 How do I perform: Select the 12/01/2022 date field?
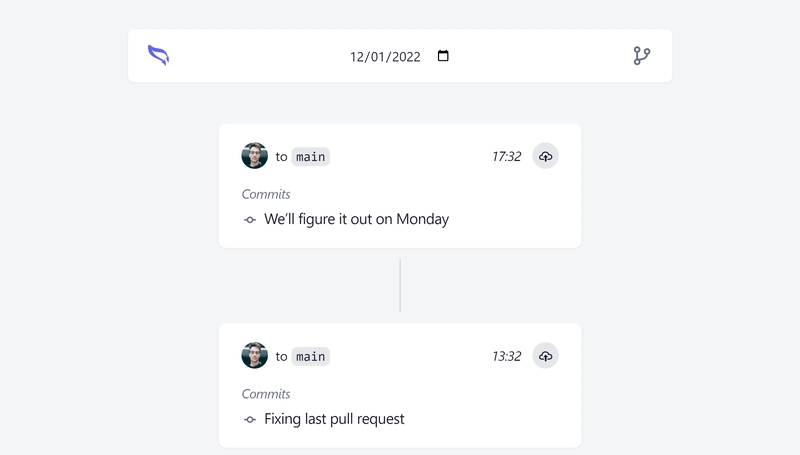pyautogui.click(x=399, y=56)
